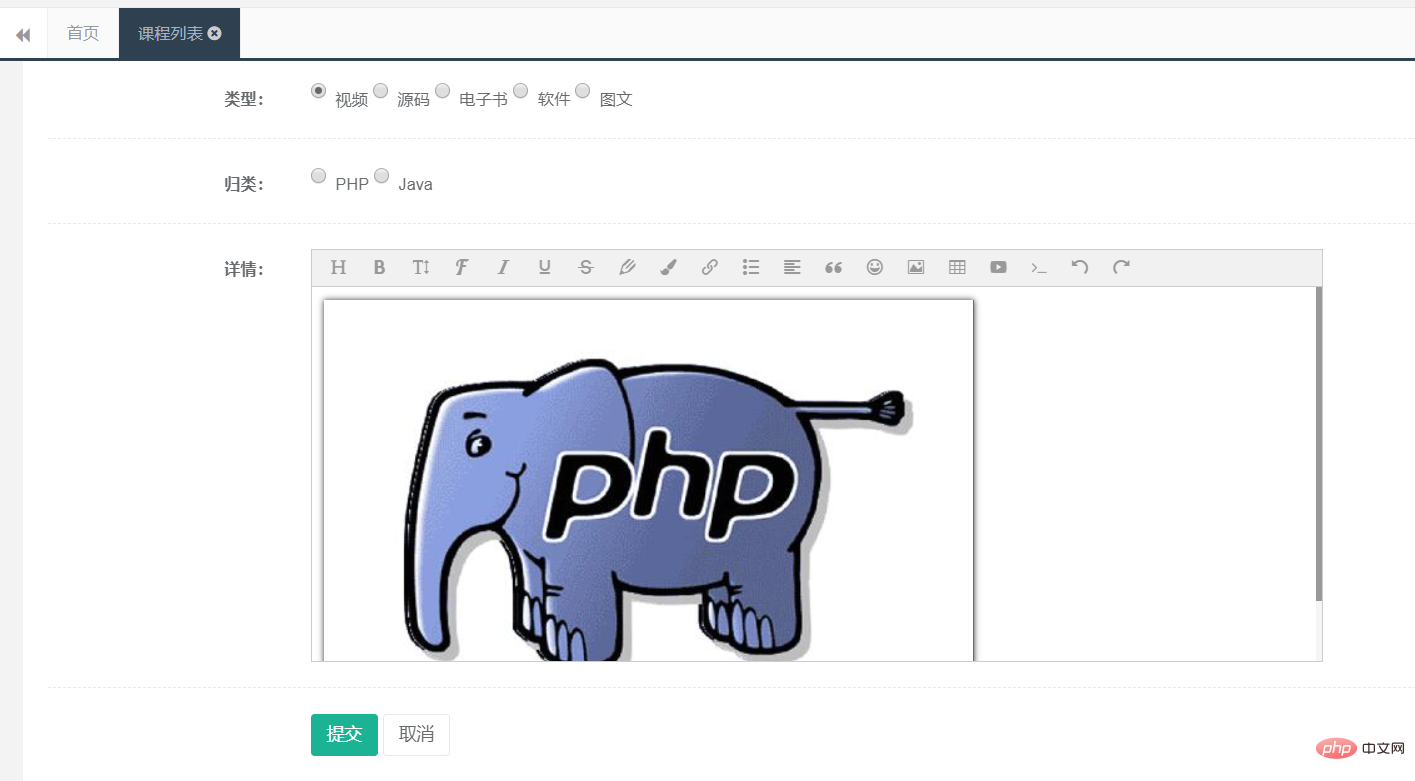Open the font family tool
Viewport: 1415px width, 781px height.
point(461,267)
